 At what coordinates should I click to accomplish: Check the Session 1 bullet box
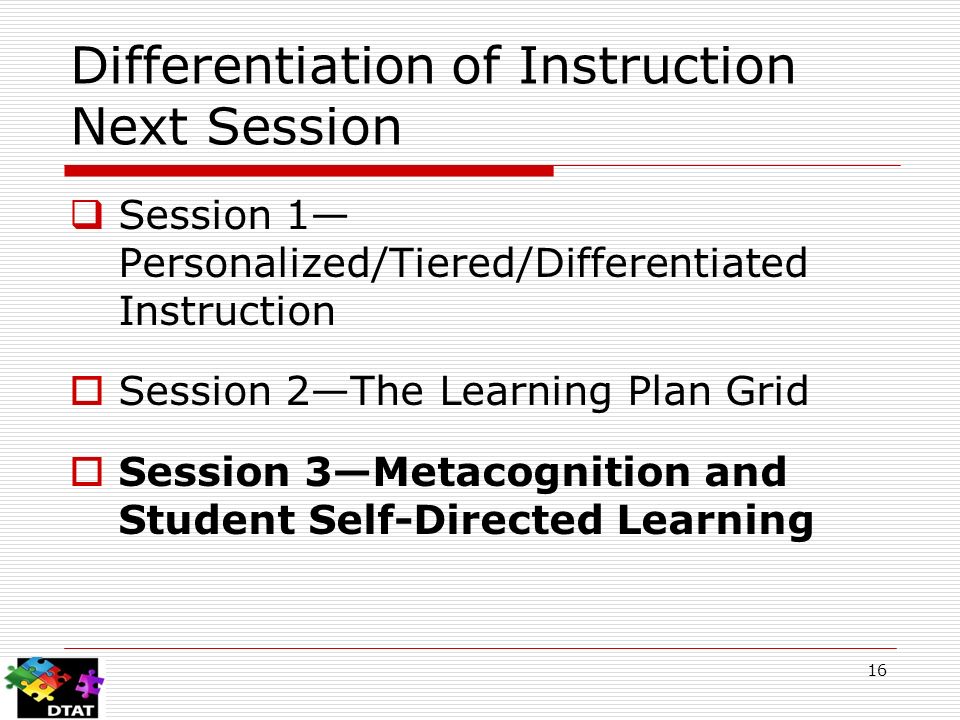click(x=87, y=214)
